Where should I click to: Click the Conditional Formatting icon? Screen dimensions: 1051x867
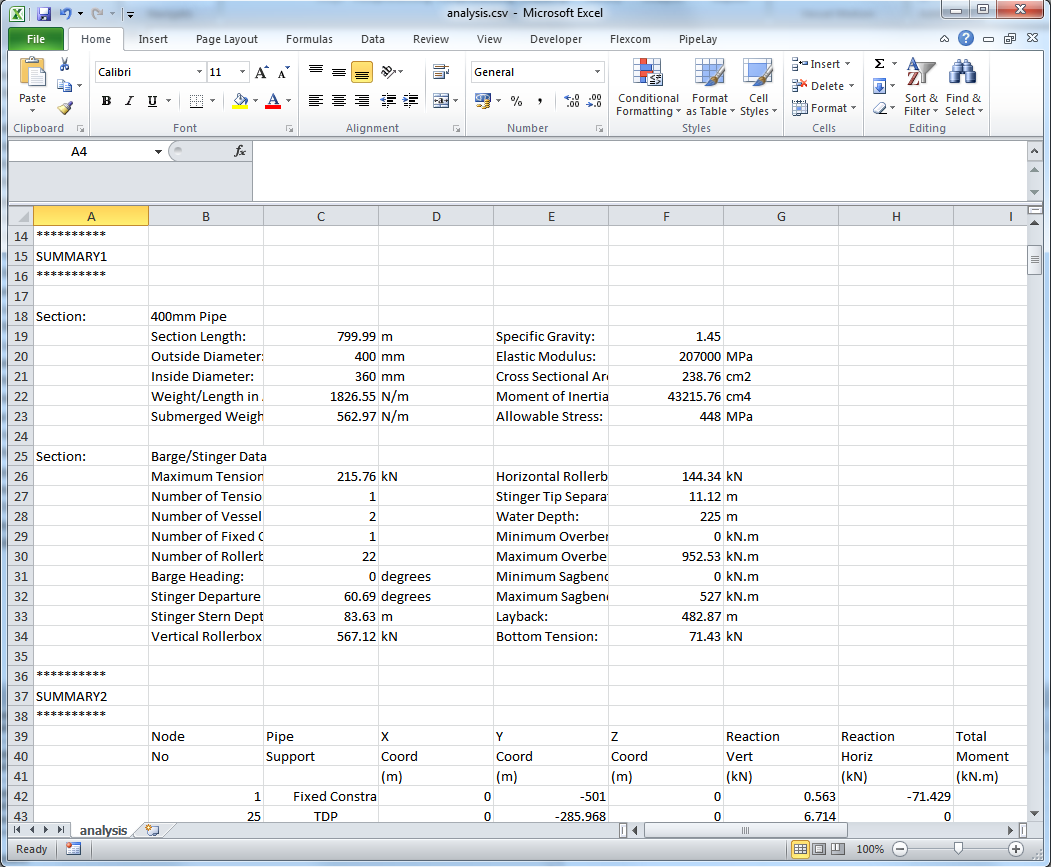[x=648, y=74]
